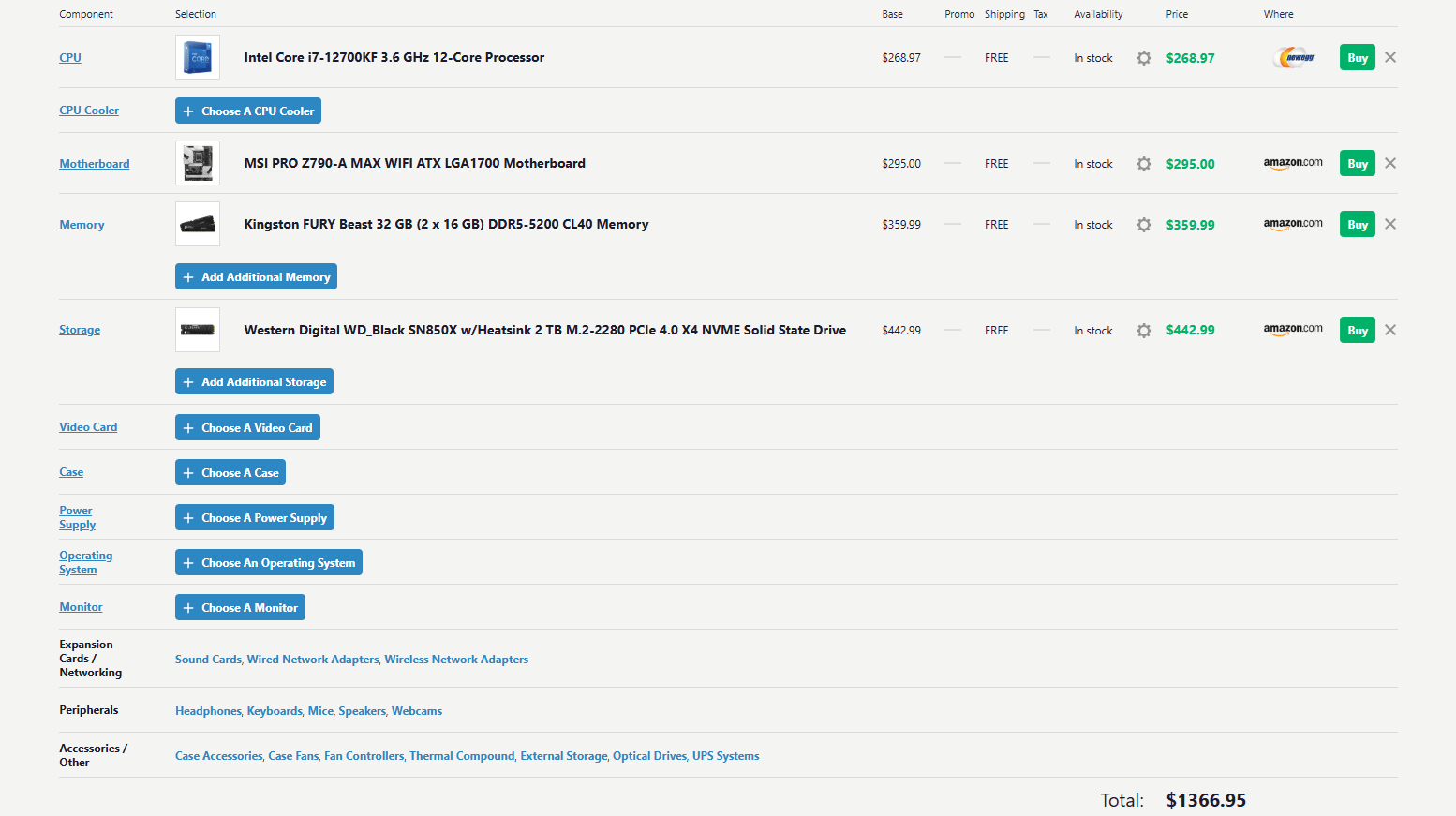The width and height of the screenshot is (1456, 816).
Task: Browse Headphones peripherals
Action: point(208,711)
